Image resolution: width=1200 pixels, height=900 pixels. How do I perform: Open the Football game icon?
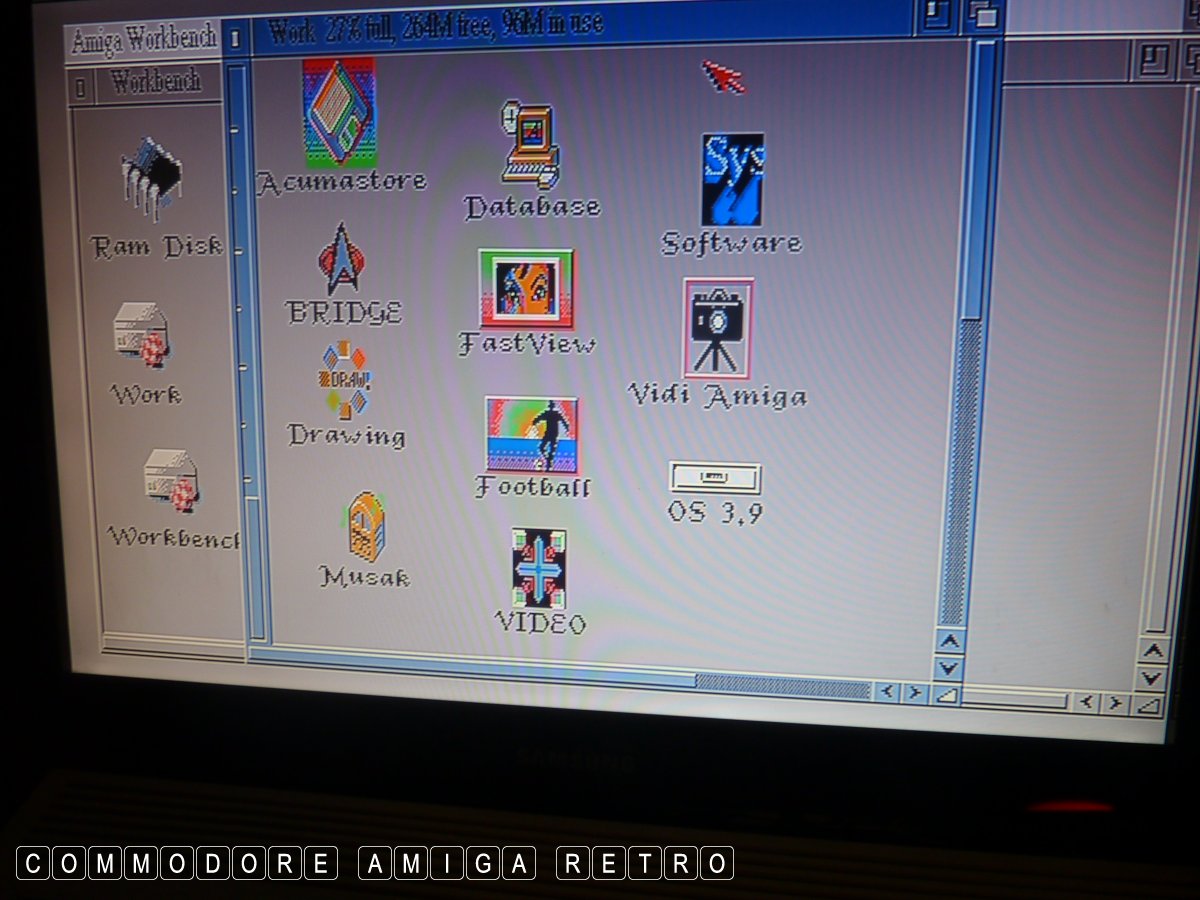point(532,435)
